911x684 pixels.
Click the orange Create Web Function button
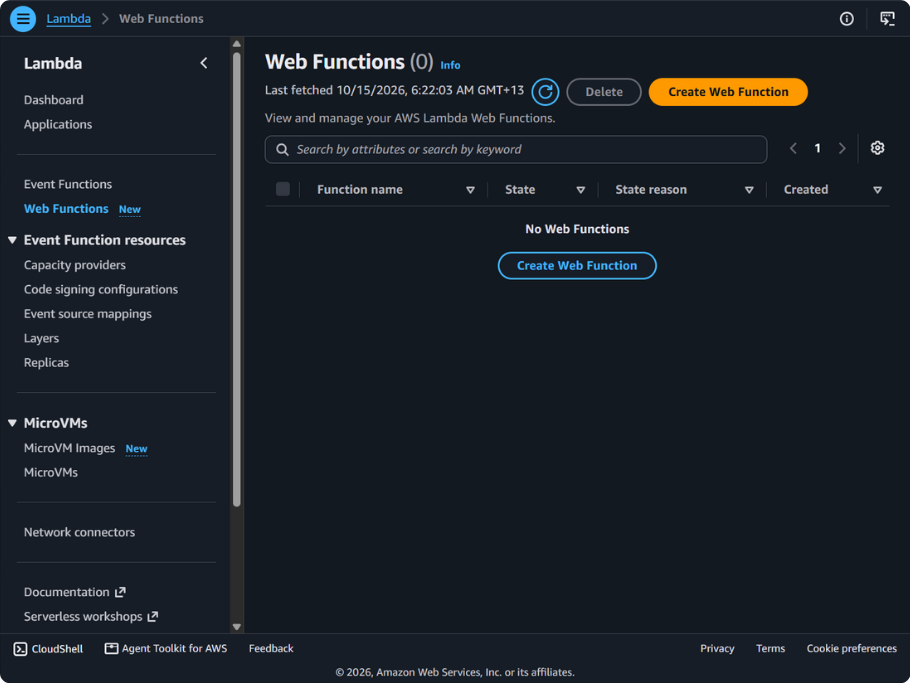728,92
